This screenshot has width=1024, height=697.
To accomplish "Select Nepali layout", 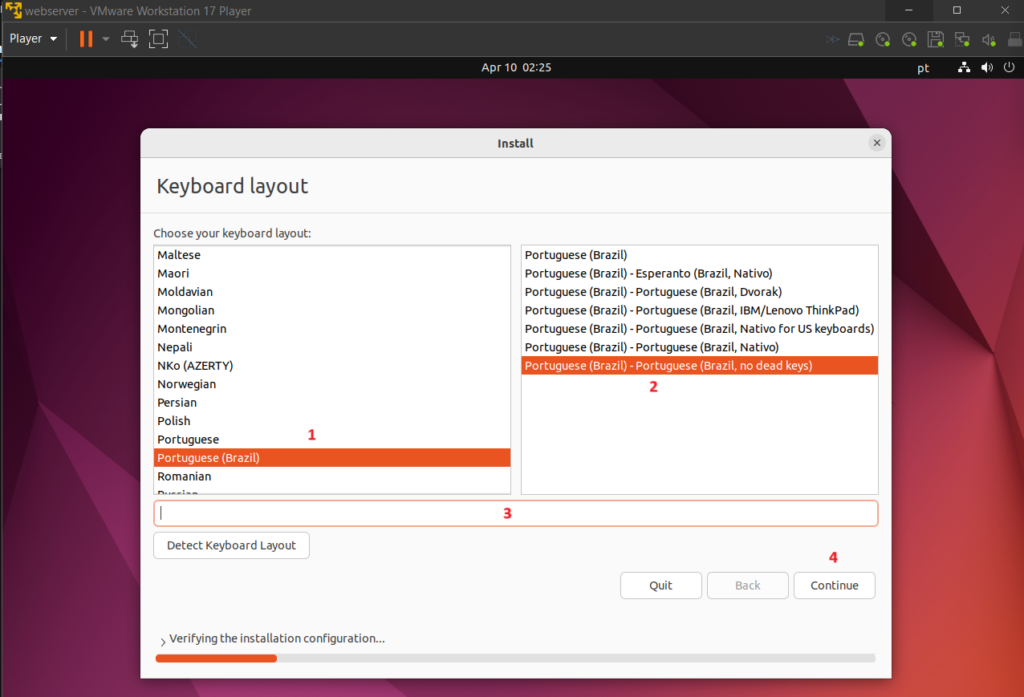I will [332, 347].
